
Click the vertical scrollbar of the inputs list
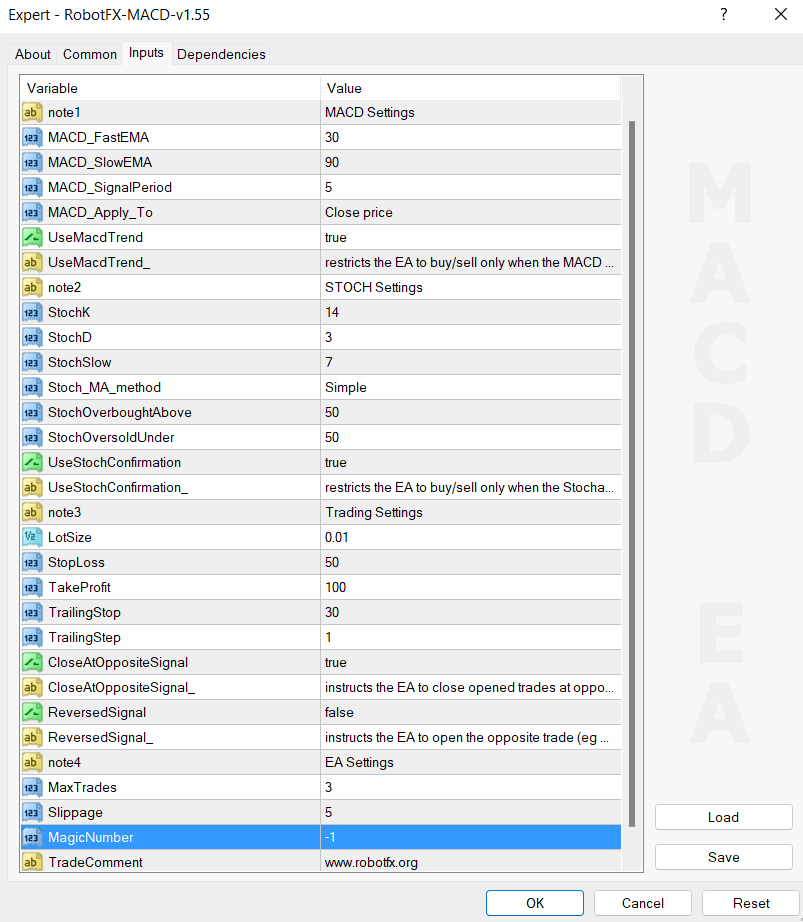pos(632,473)
